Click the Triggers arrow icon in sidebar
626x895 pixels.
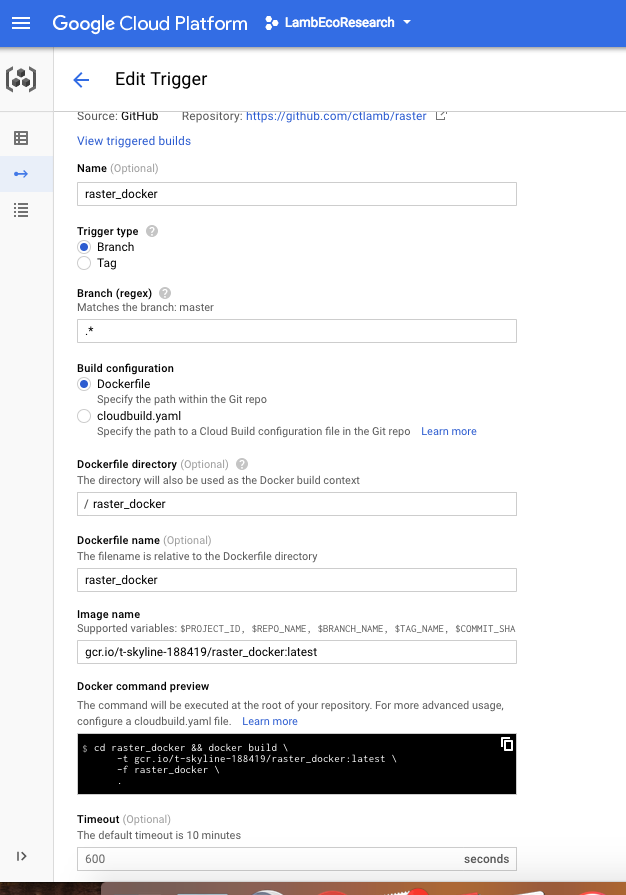(x=22, y=173)
